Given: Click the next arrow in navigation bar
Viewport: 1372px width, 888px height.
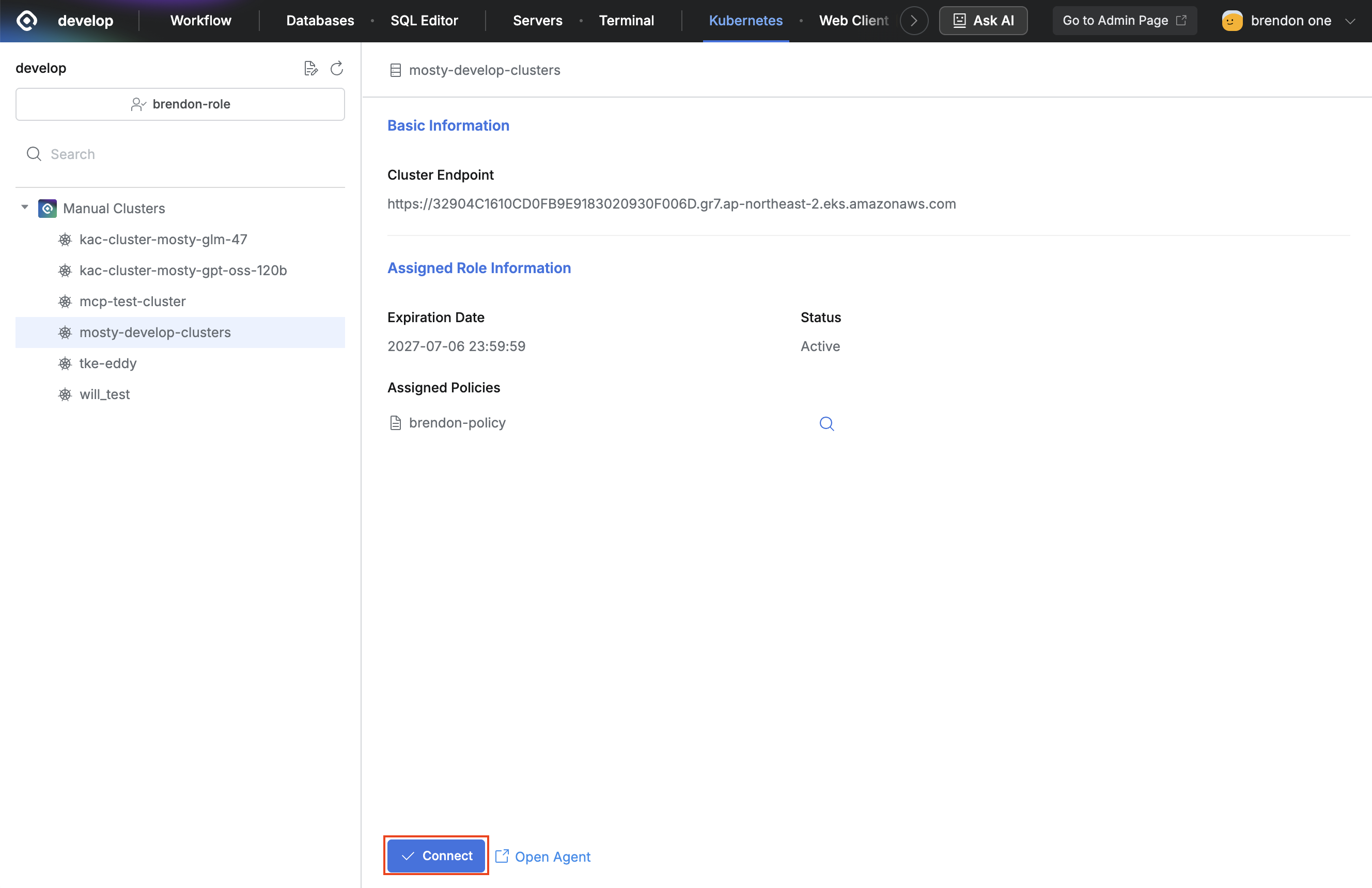Looking at the screenshot, I should point(914,21).
